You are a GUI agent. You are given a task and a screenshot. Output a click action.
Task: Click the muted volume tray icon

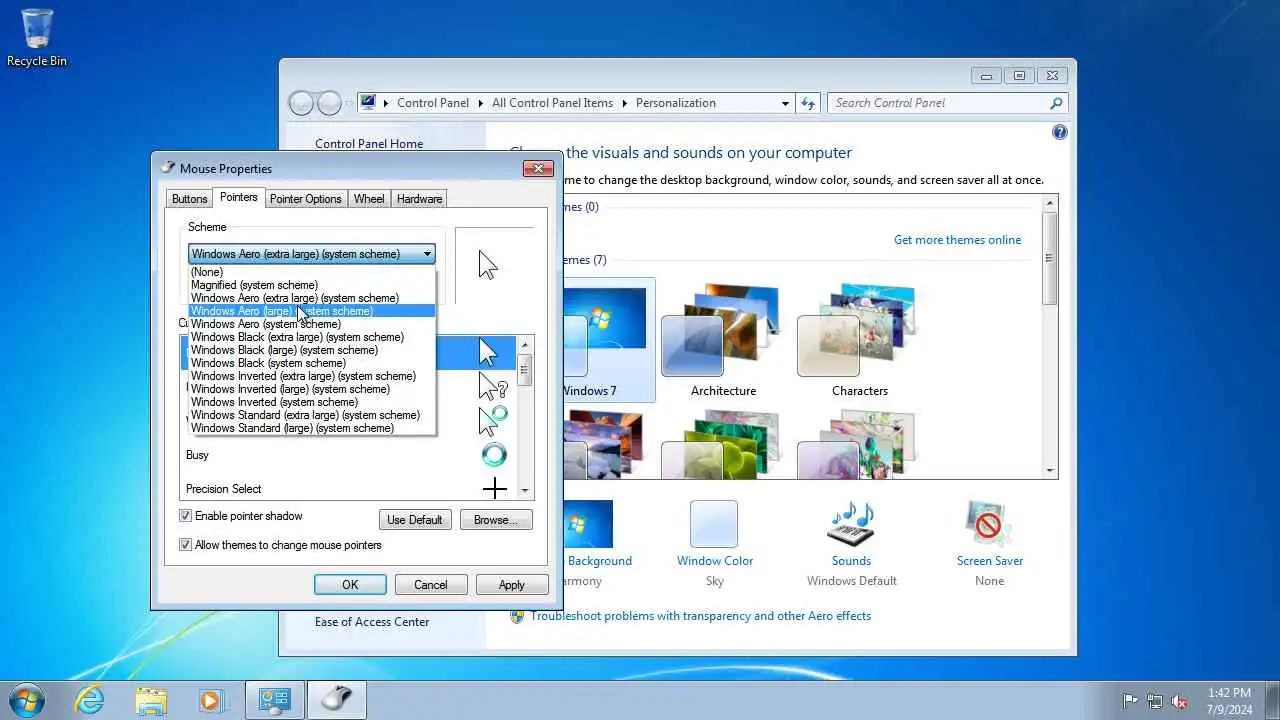pos(1179,701)
